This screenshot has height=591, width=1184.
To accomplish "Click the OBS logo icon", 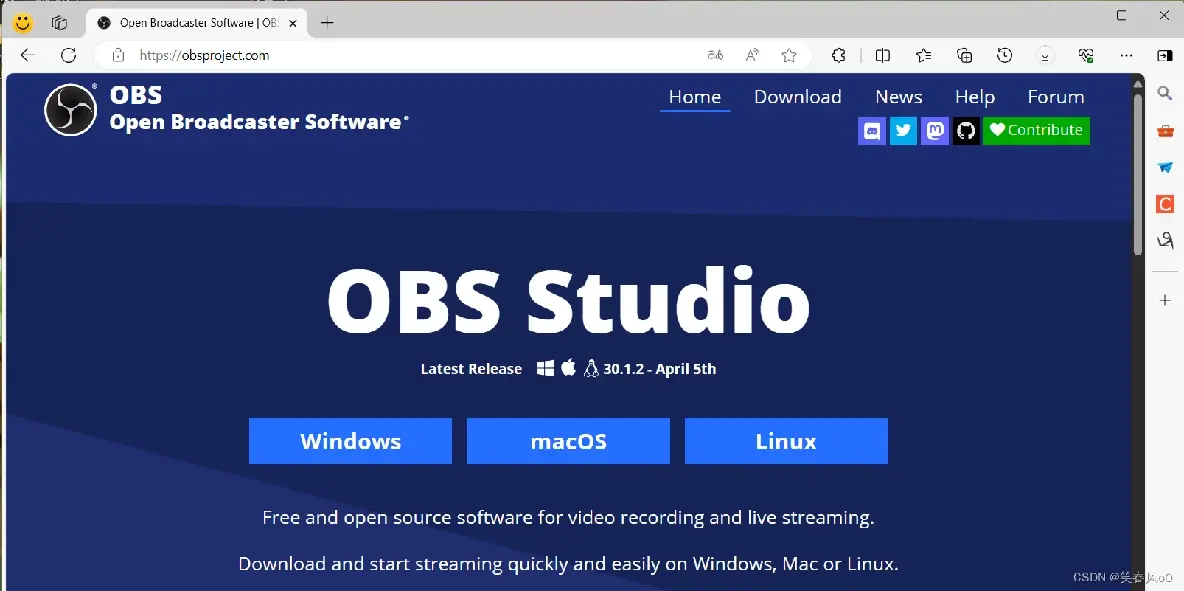I will pyautogui.click(x=70, y=109).
